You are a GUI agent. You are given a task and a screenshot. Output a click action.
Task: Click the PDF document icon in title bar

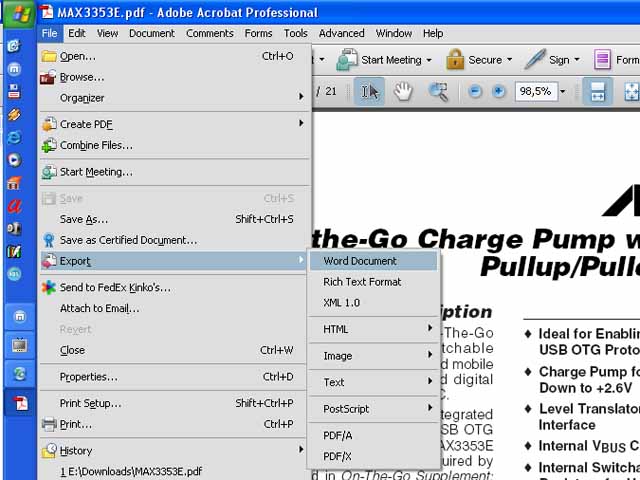click(x=47, y=12)
